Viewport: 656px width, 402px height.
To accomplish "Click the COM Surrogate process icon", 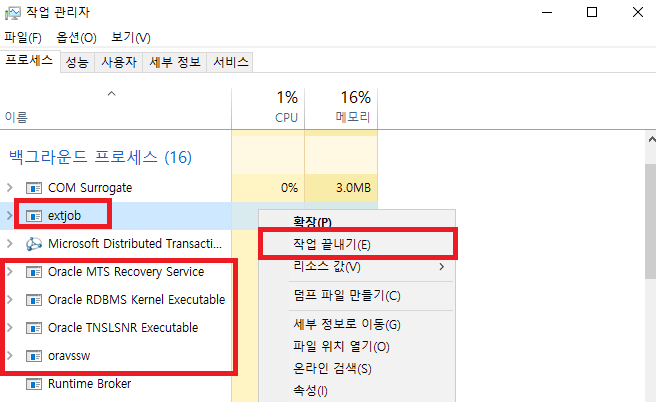I will [34, 188].
